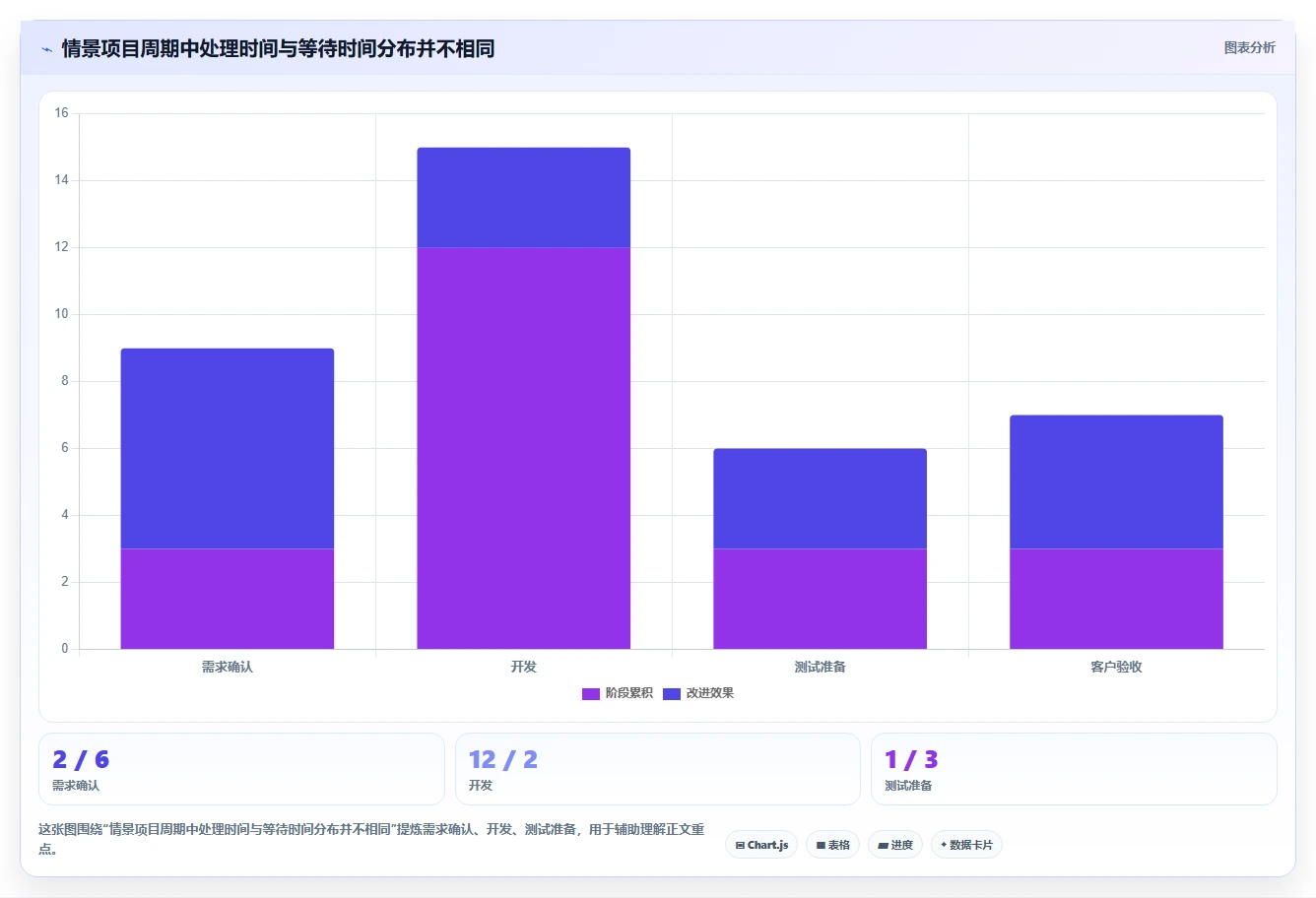This screenshot has width=1316, height=898.
Task: Open the 1 / 3 测试准备 data card
Action: point(1074,769)
